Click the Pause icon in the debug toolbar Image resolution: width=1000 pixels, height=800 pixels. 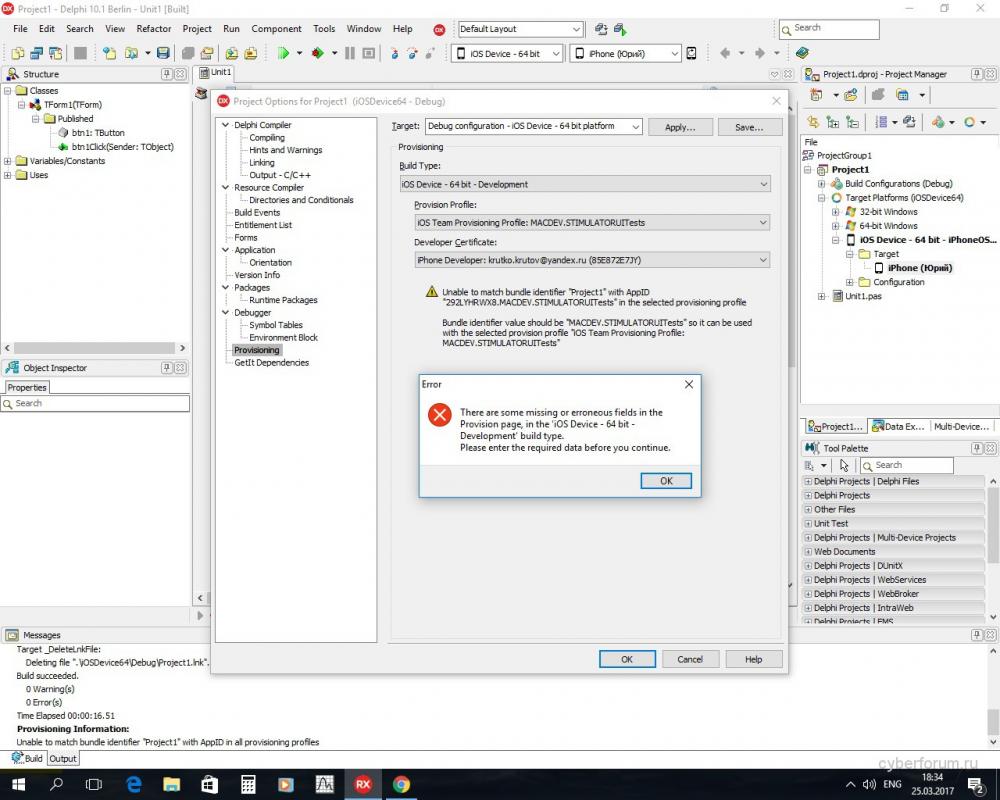tap(349, 54)
